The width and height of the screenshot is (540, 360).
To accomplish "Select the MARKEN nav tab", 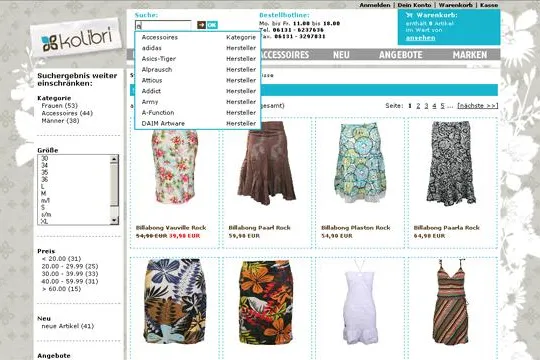I will [x=470, y=55].
